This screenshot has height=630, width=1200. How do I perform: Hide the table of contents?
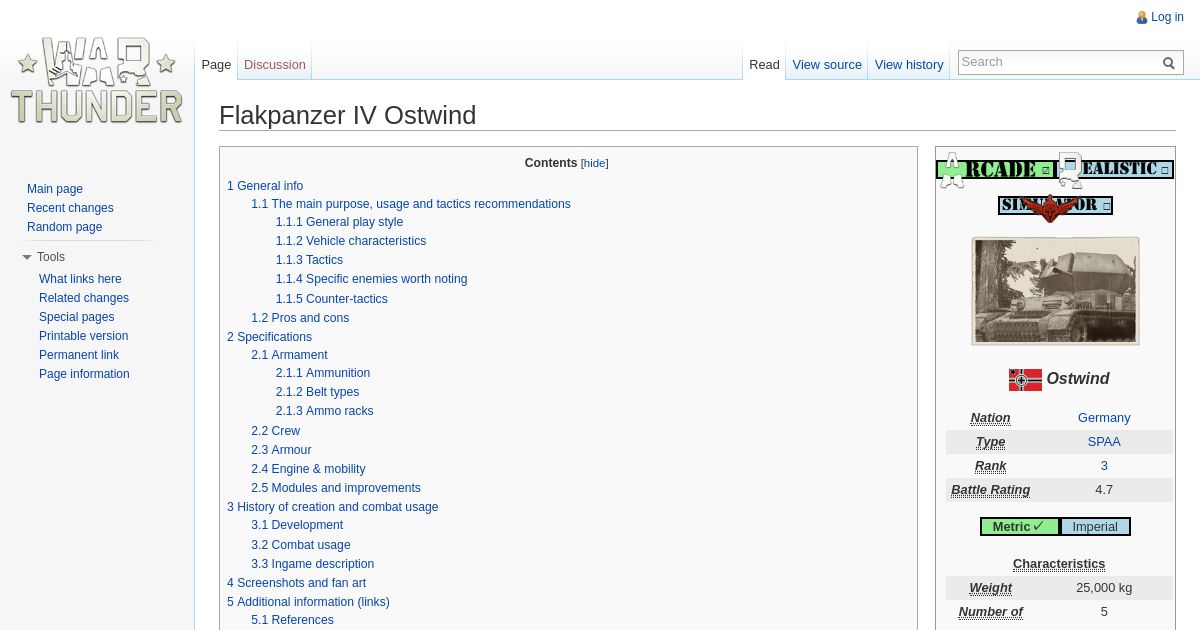(595, 163)
